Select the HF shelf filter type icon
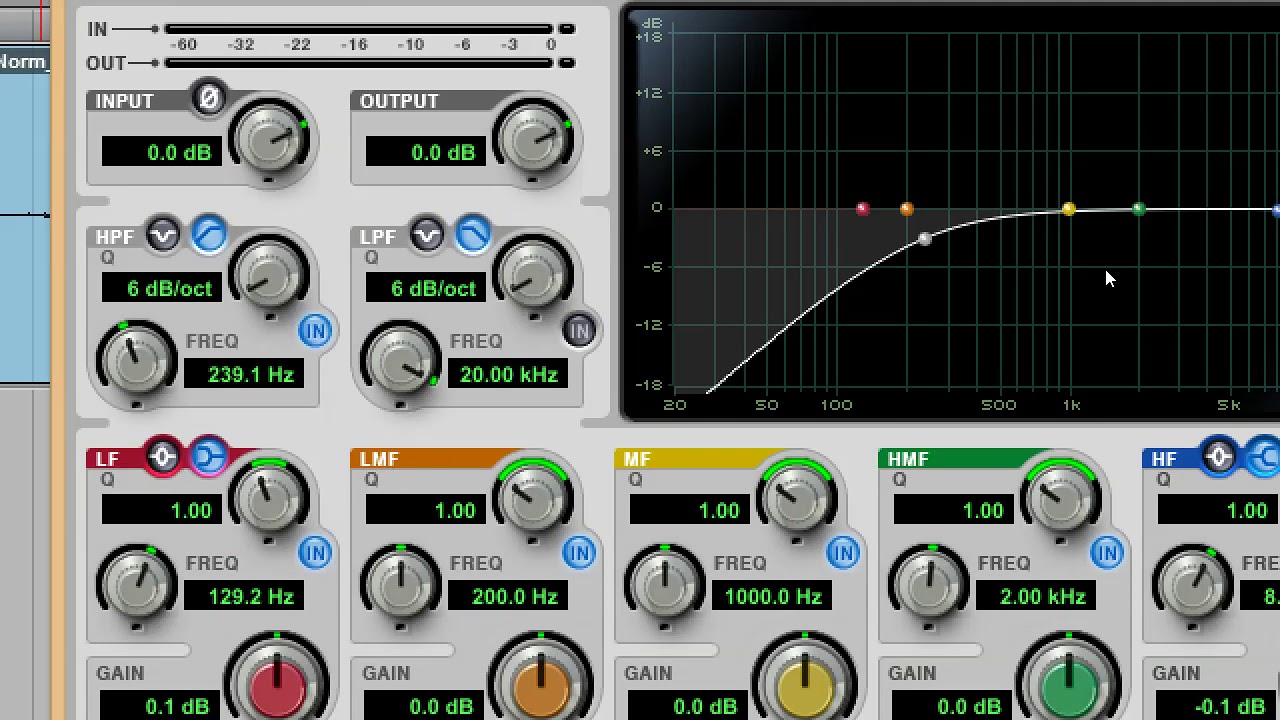Viewport: 1280px width, 720px height. coord(1265,457)
